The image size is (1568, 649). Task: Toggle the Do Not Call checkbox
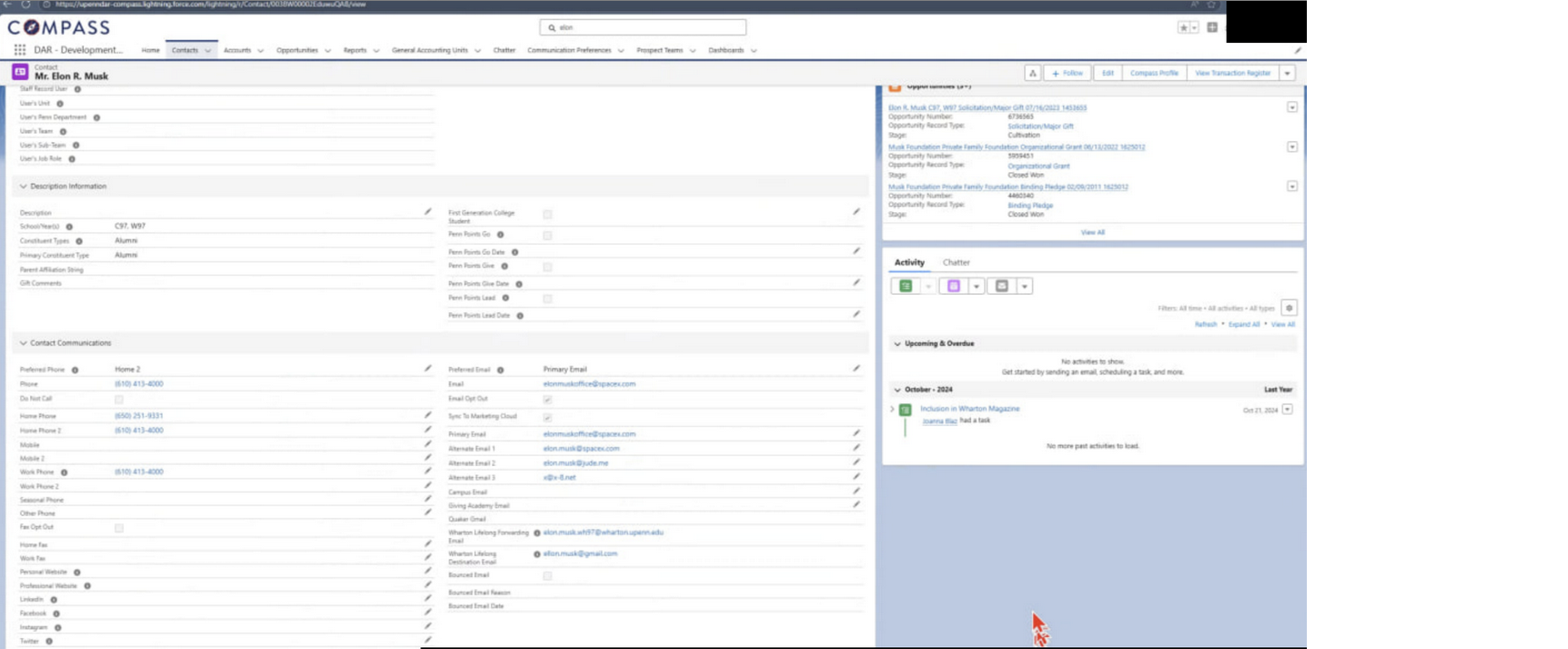(118, 400)
